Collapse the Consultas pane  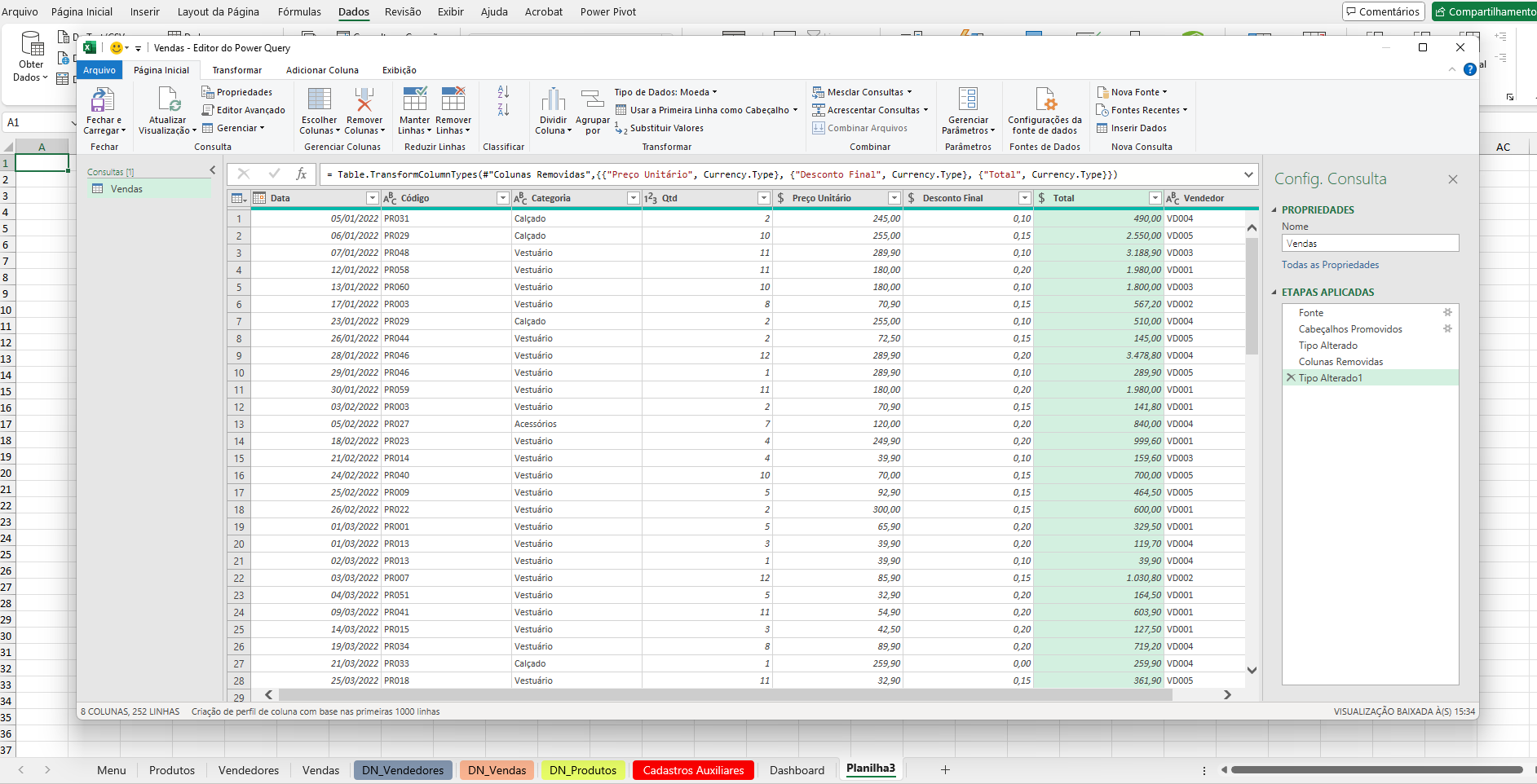point(213,170)
